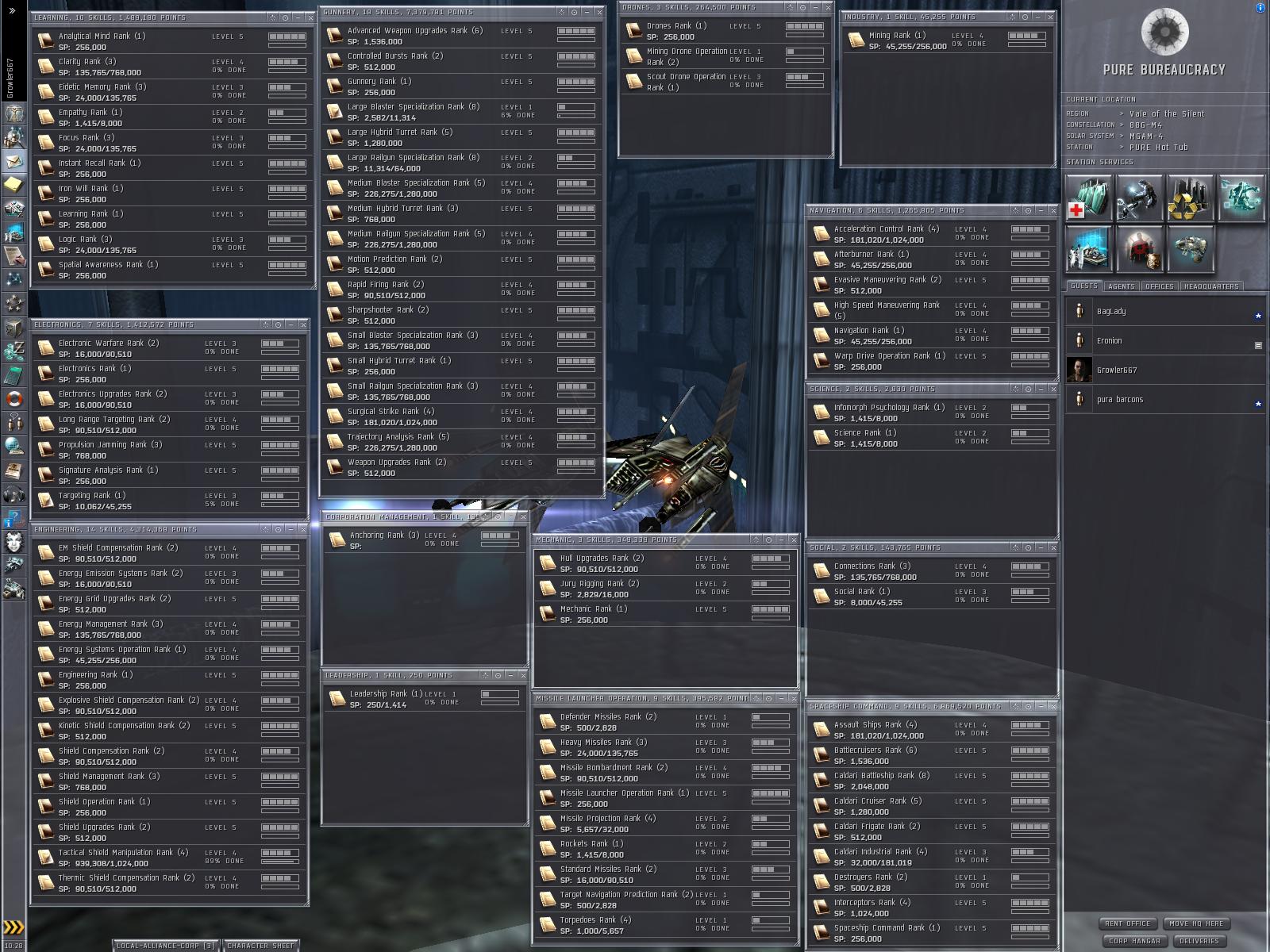Open the Corporation five-stars sidebar icon

pyautogui.click(x=14, y=303)
